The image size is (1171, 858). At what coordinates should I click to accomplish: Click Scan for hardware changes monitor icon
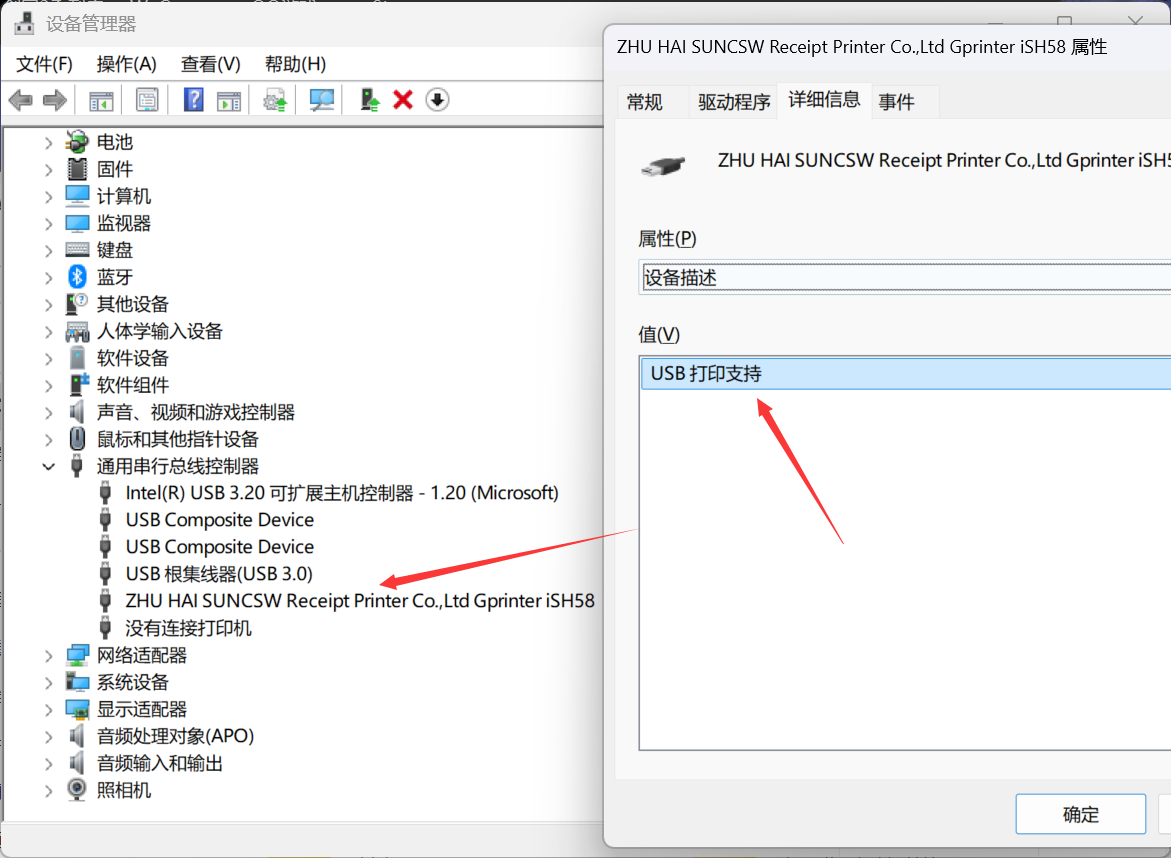(322, 100)
